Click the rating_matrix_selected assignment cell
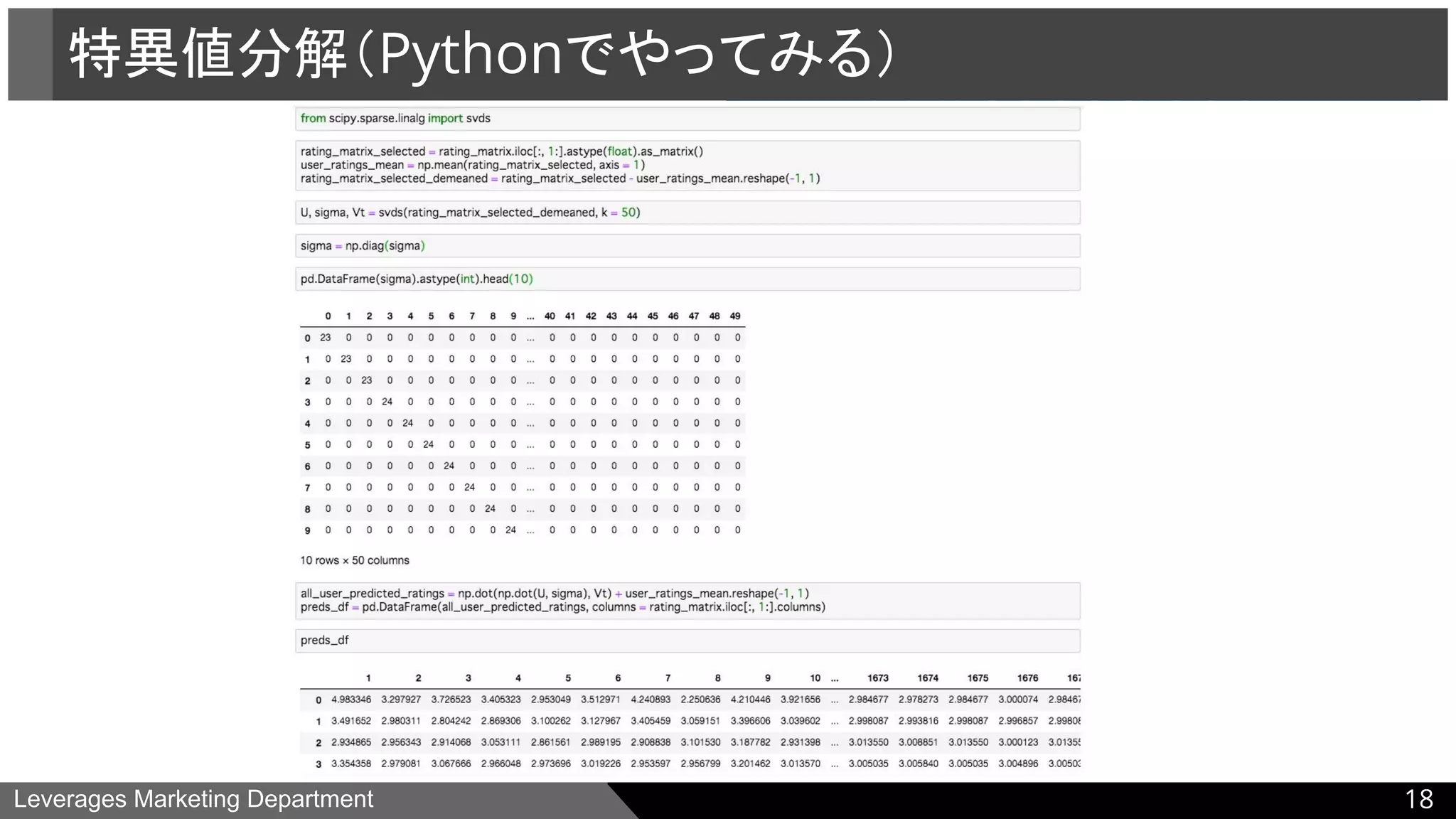The image size is (1456, 819). (687, 166)
